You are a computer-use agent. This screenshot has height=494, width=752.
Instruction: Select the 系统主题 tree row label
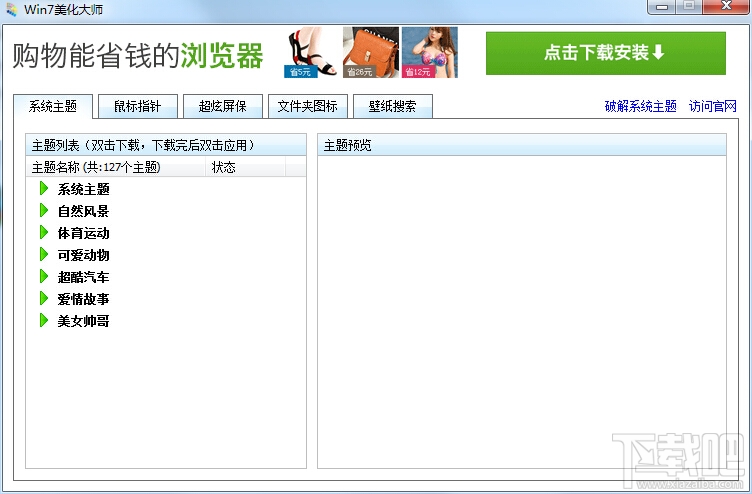pos(83,189)
